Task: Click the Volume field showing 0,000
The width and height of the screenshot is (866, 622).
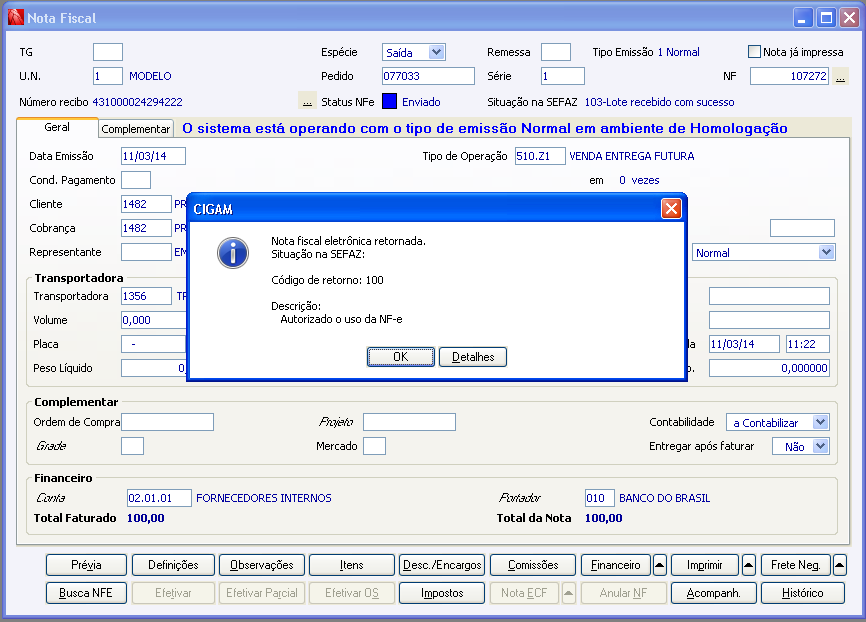Action: [154, 320]
